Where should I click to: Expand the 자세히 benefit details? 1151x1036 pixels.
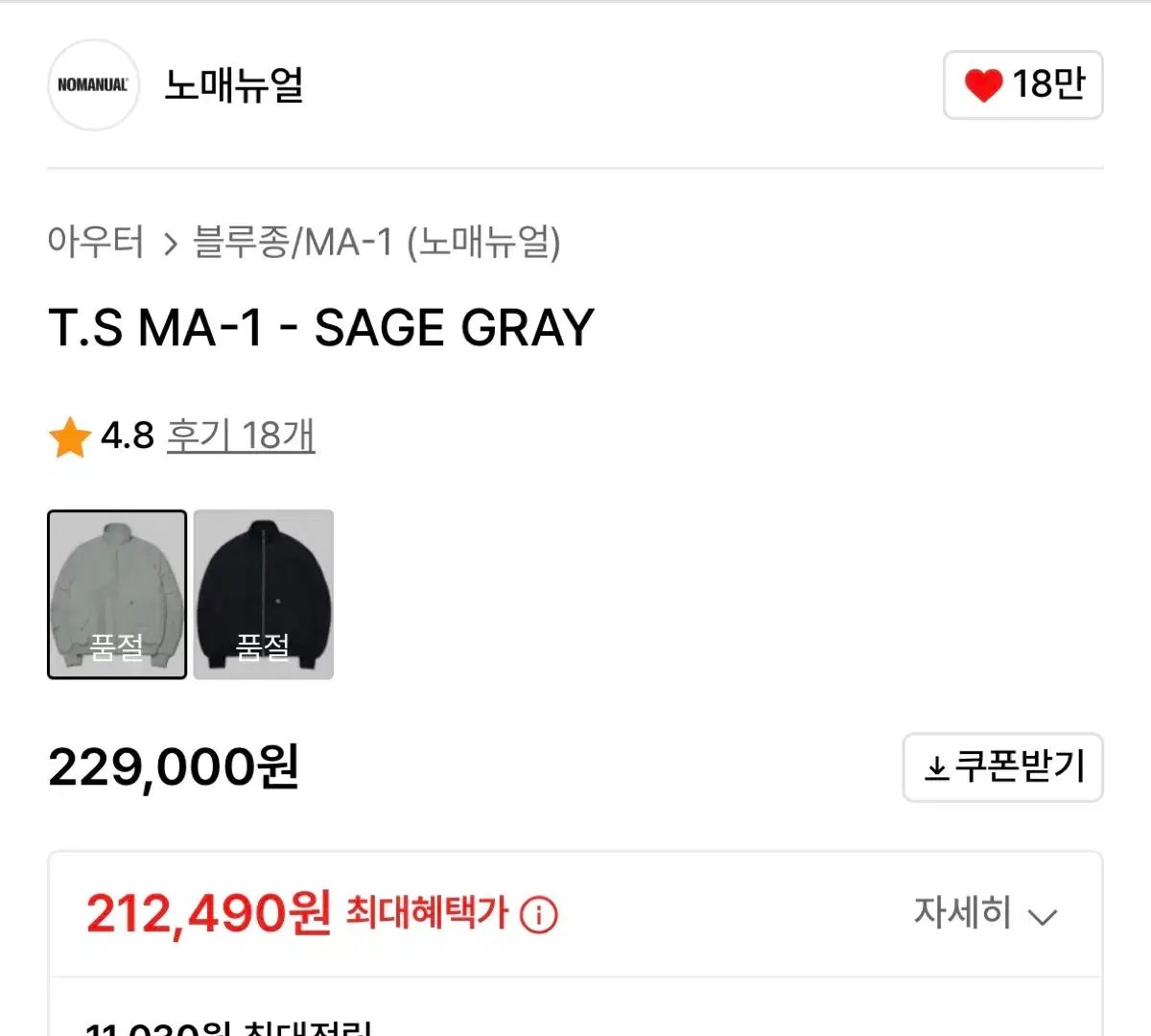962,912
